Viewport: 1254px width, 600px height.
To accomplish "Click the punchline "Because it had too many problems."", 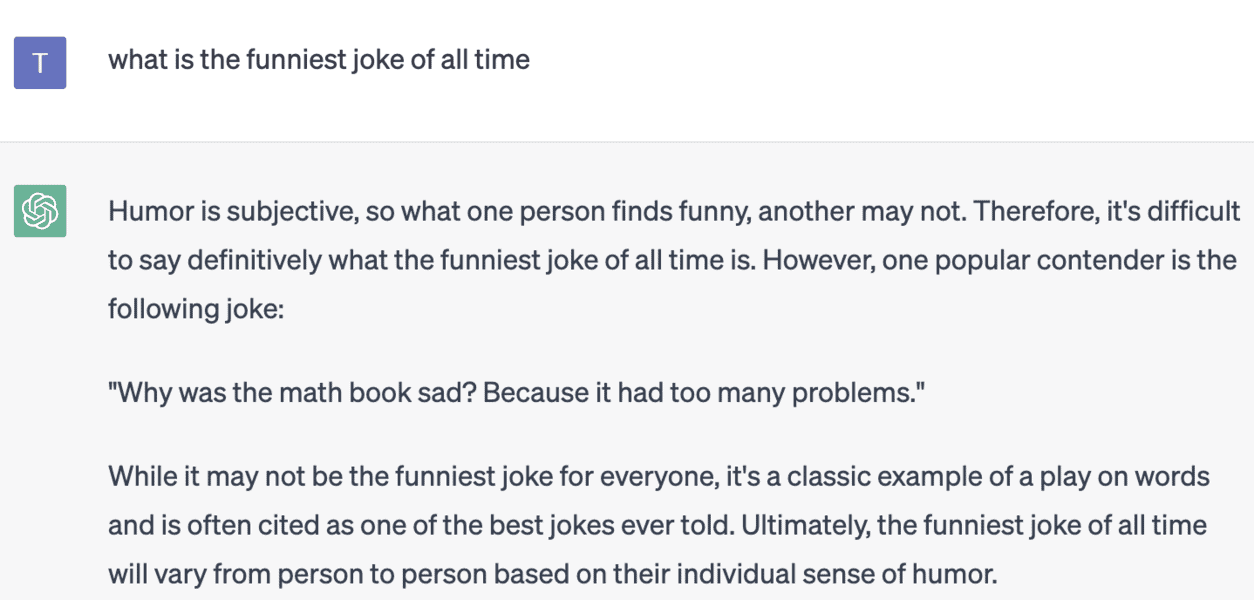I will 704,393.
